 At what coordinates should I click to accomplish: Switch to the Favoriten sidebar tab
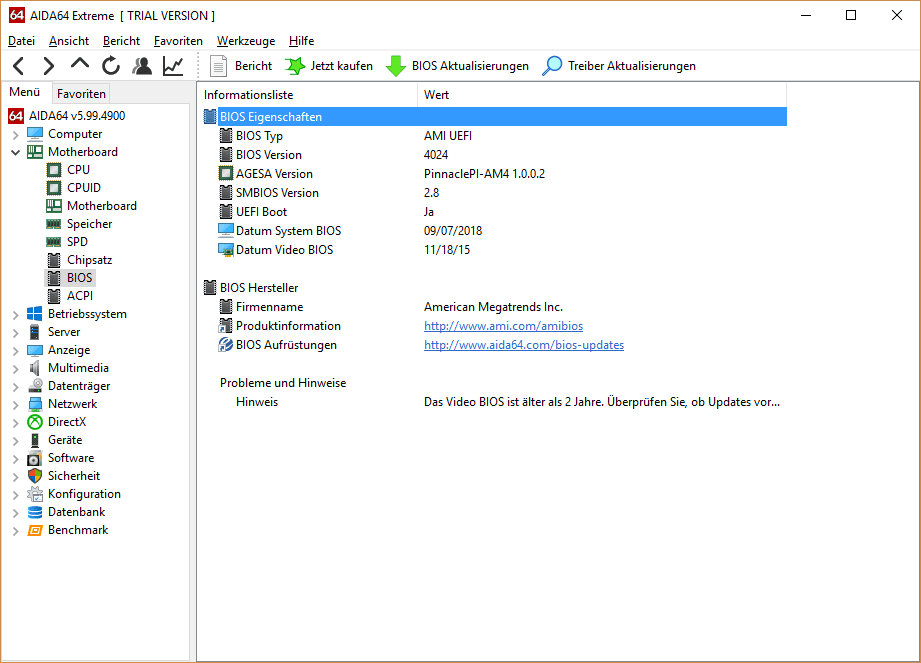pyautogui.click(x=81, y=94)
